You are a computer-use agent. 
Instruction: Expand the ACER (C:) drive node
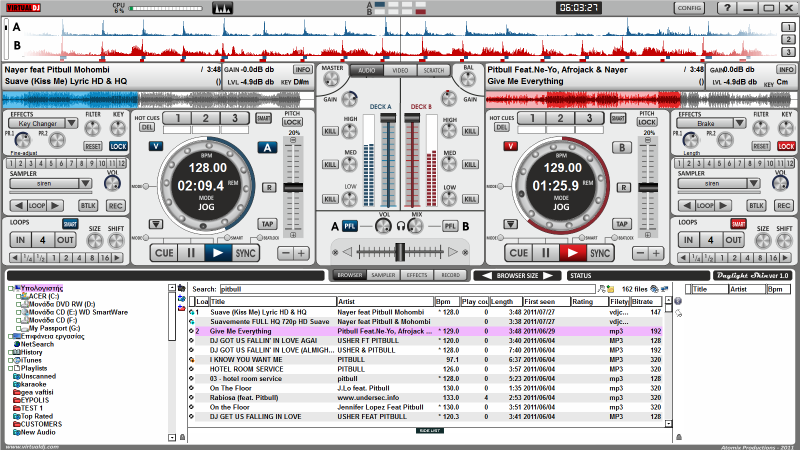tap(18, 296)
